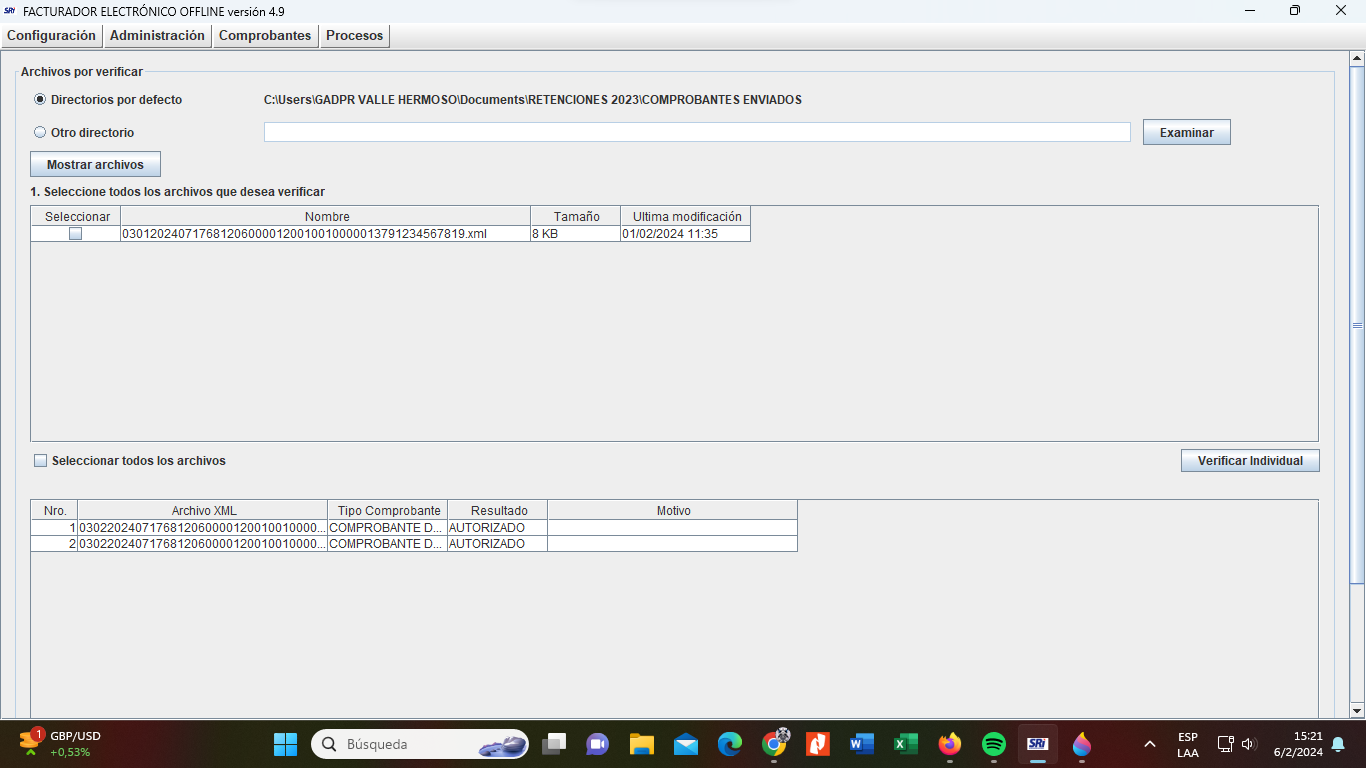Open the Comprobantes menu
Viewport: 1366px width, 768px height.
(265, 35)
